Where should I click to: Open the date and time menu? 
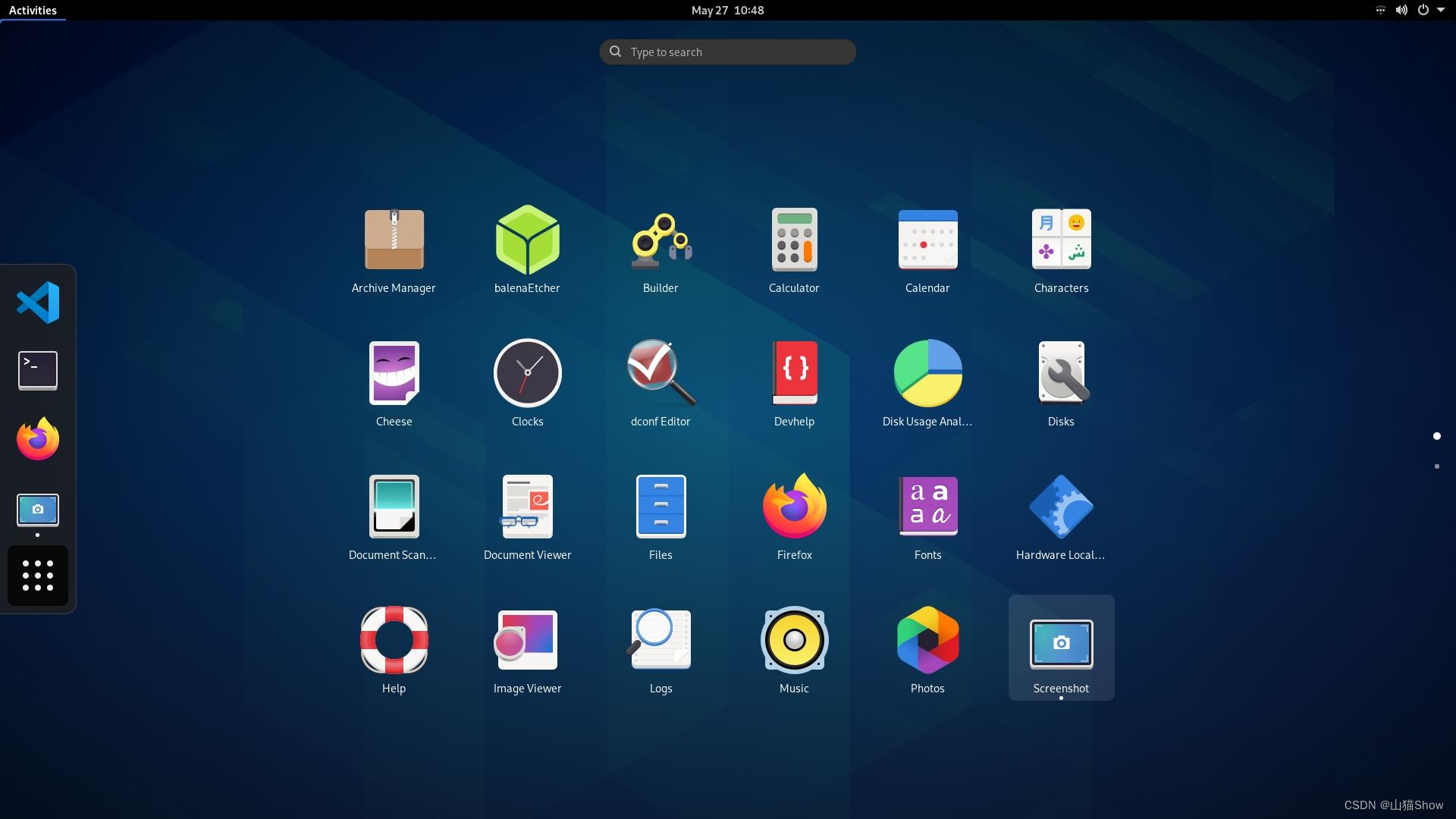(727, 10)
